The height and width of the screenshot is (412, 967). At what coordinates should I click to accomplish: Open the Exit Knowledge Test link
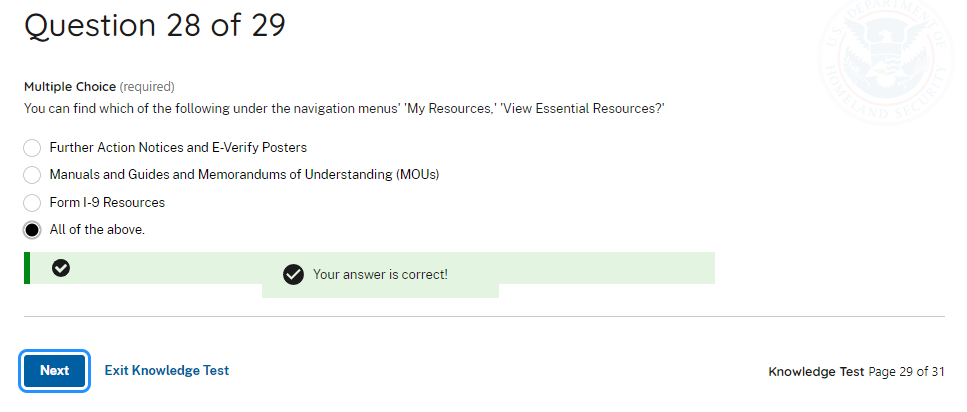click(167, 370)
